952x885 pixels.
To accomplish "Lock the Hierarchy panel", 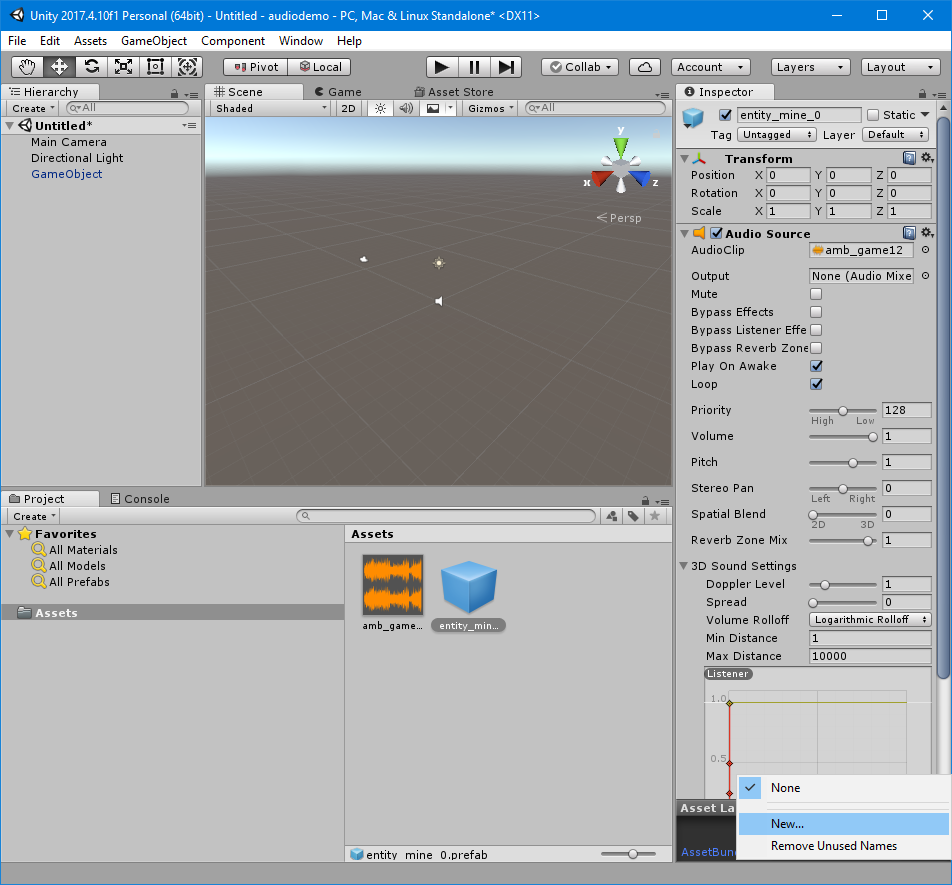I will 175,94.
